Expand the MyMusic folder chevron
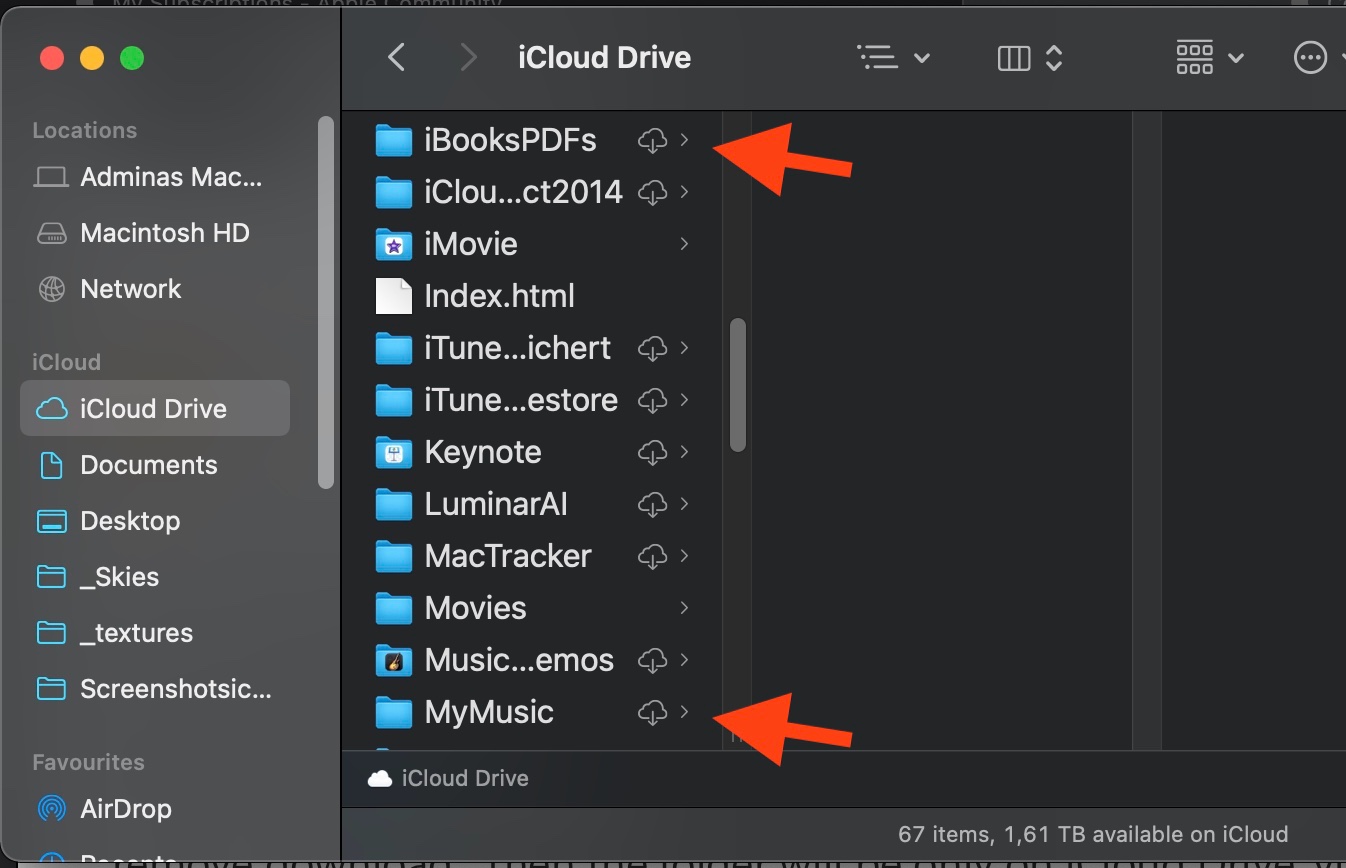 (685, 712)
